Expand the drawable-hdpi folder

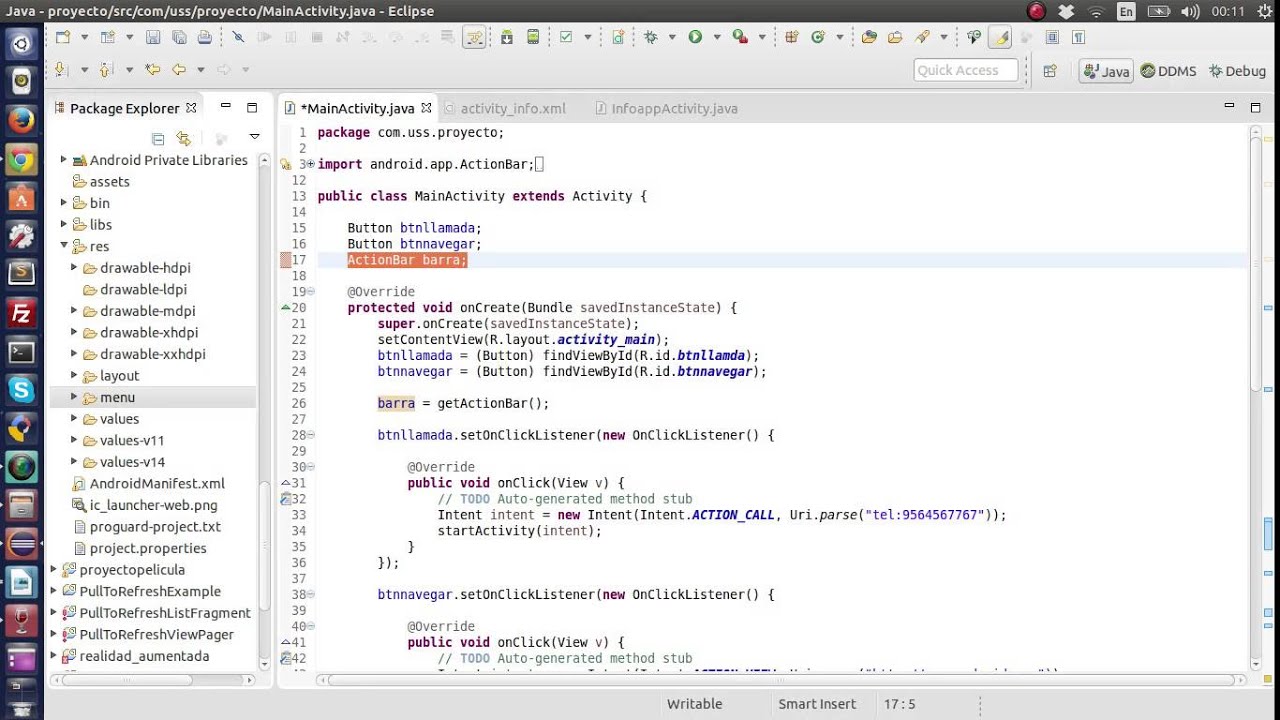pyautogui.click(x=74, y=268)
